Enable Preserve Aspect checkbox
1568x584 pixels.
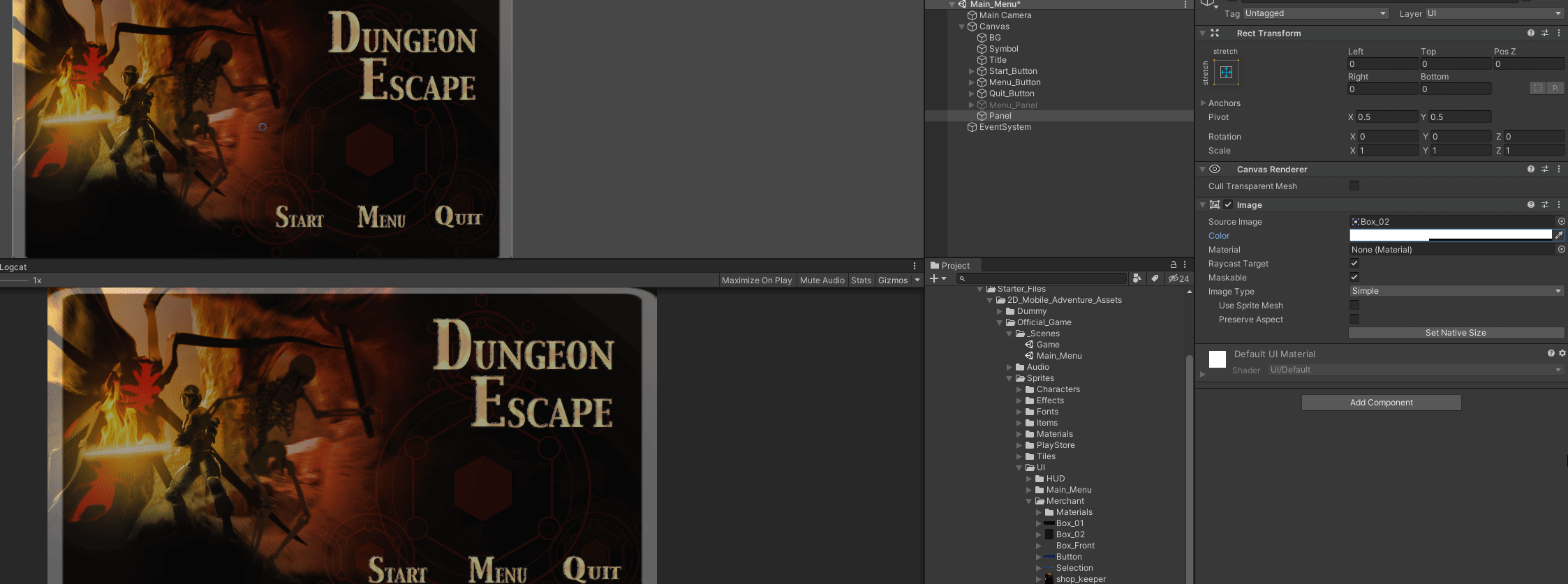click(x=1354, y=319)
